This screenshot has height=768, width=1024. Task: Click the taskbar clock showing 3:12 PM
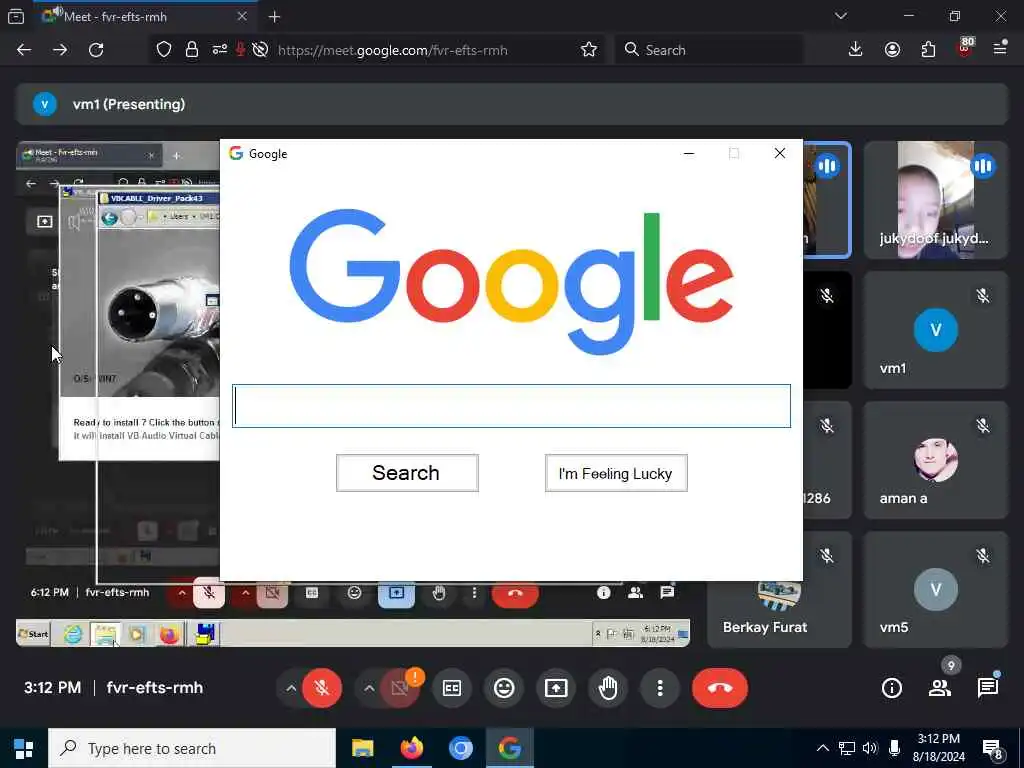tap(938, 748)
